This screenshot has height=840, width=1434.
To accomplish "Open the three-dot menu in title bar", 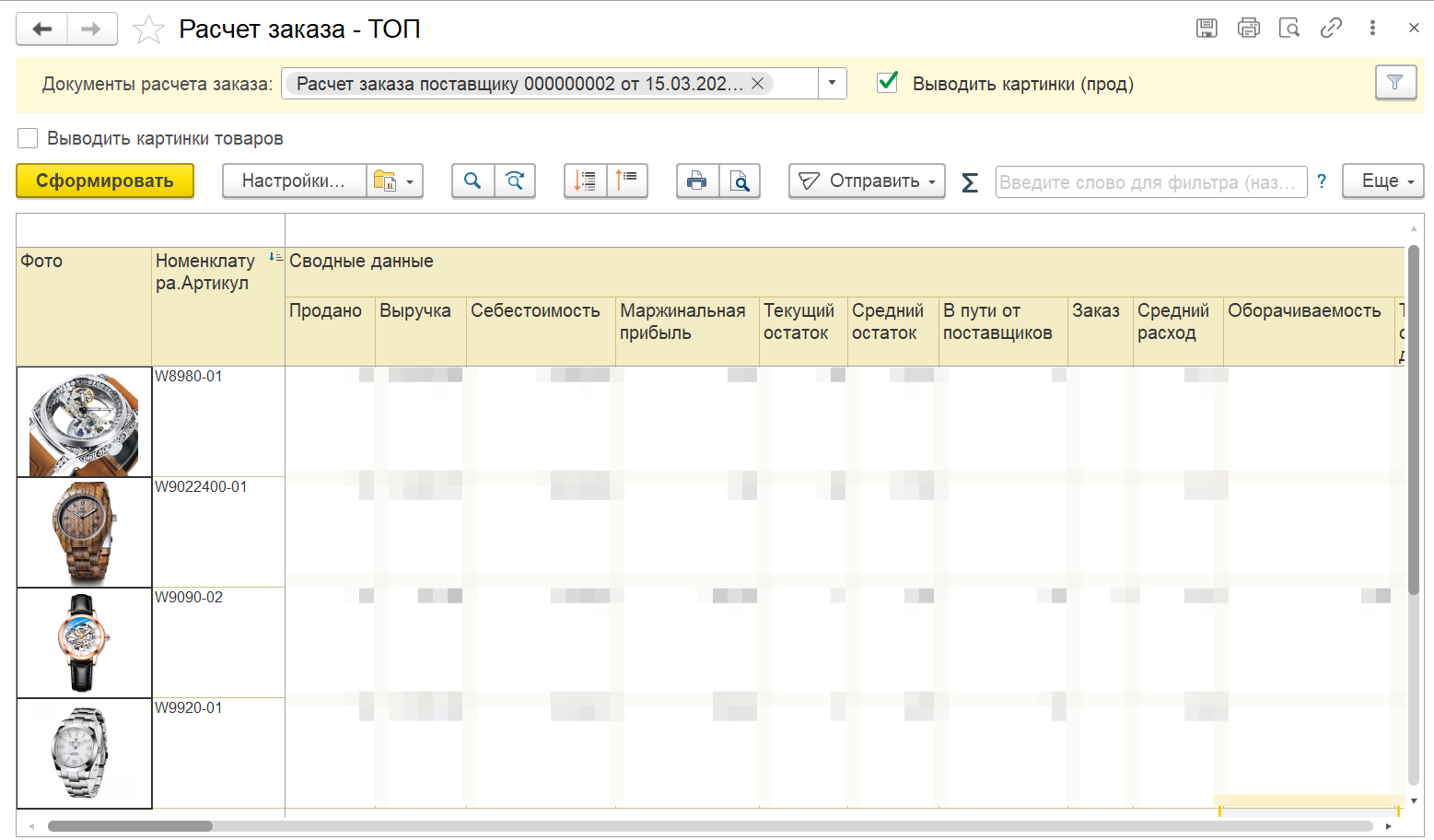I will tap(1371, 28).
